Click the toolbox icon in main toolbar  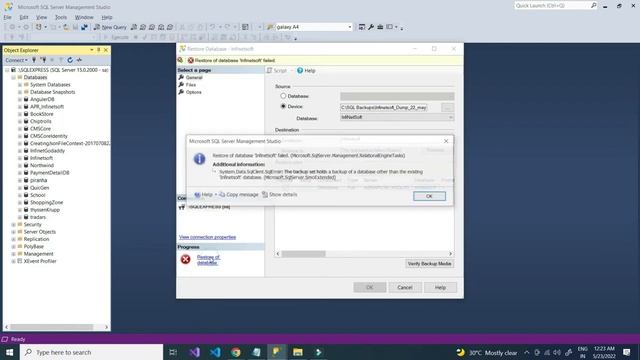point(380,27)
